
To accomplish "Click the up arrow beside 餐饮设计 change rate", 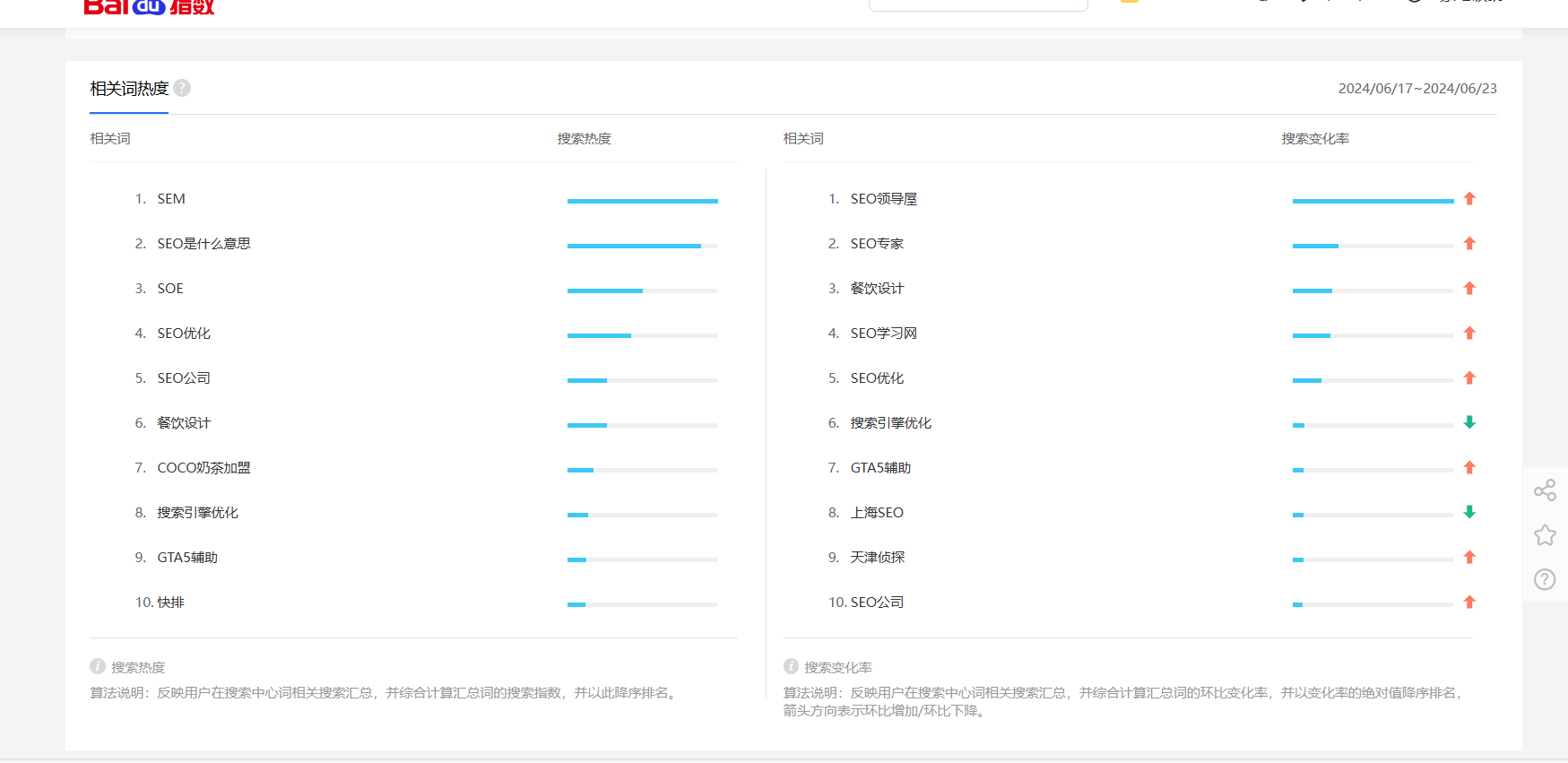I will coord(1469,289).
